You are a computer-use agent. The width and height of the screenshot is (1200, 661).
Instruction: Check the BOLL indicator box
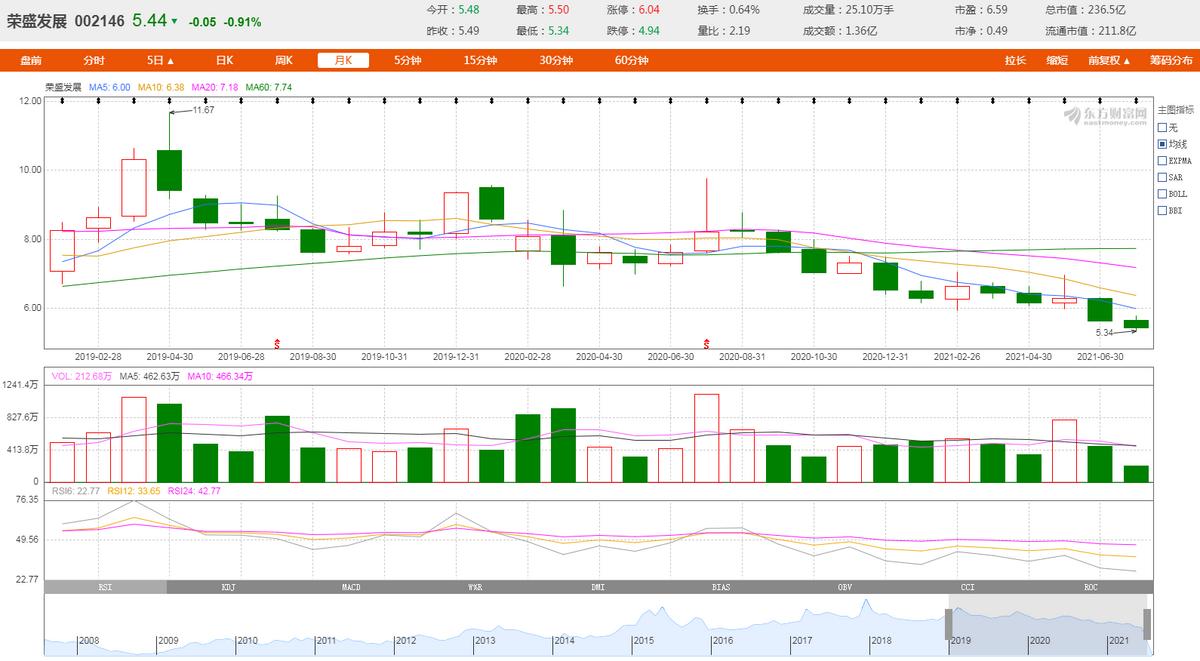[1162, 194]
